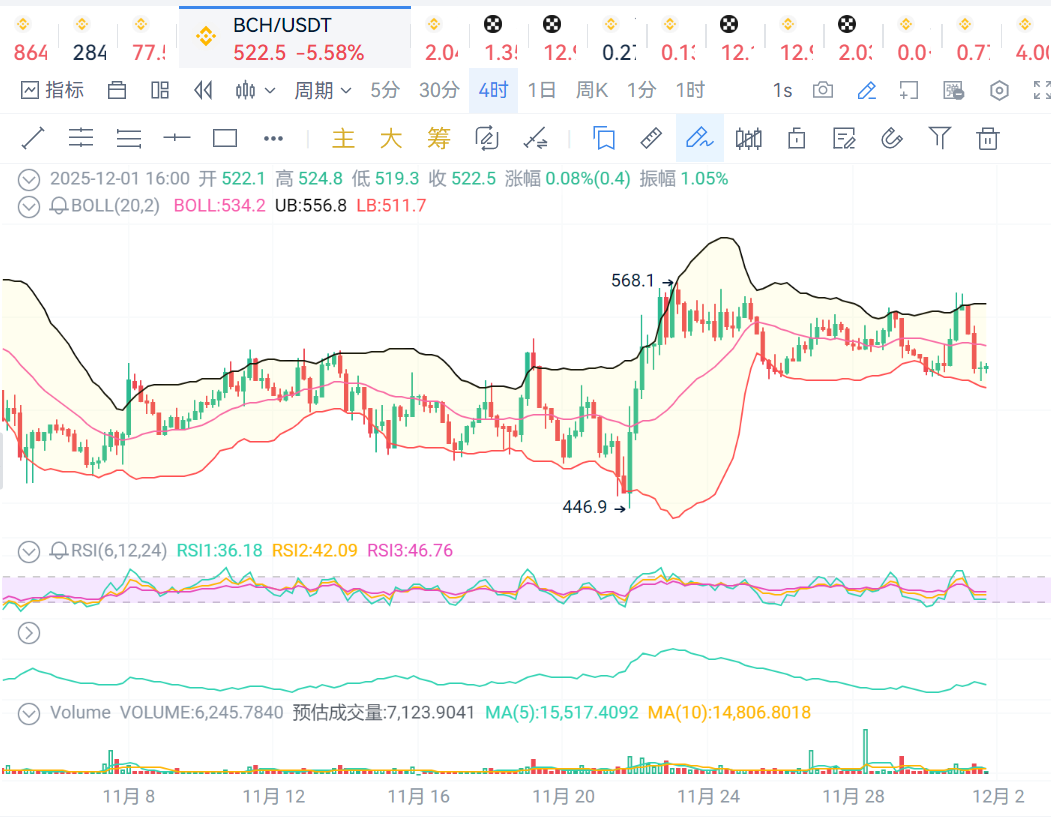
Task: Switch to the 1日 timeframe
Action: coord(541,90)
